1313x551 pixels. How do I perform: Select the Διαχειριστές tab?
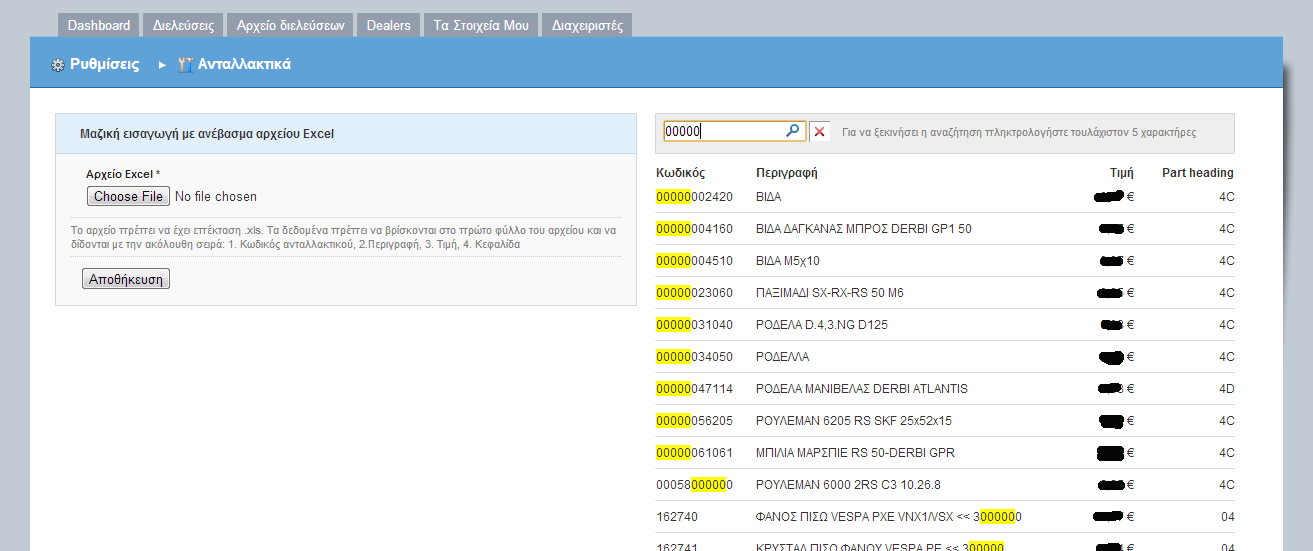[x=587, y=25]
